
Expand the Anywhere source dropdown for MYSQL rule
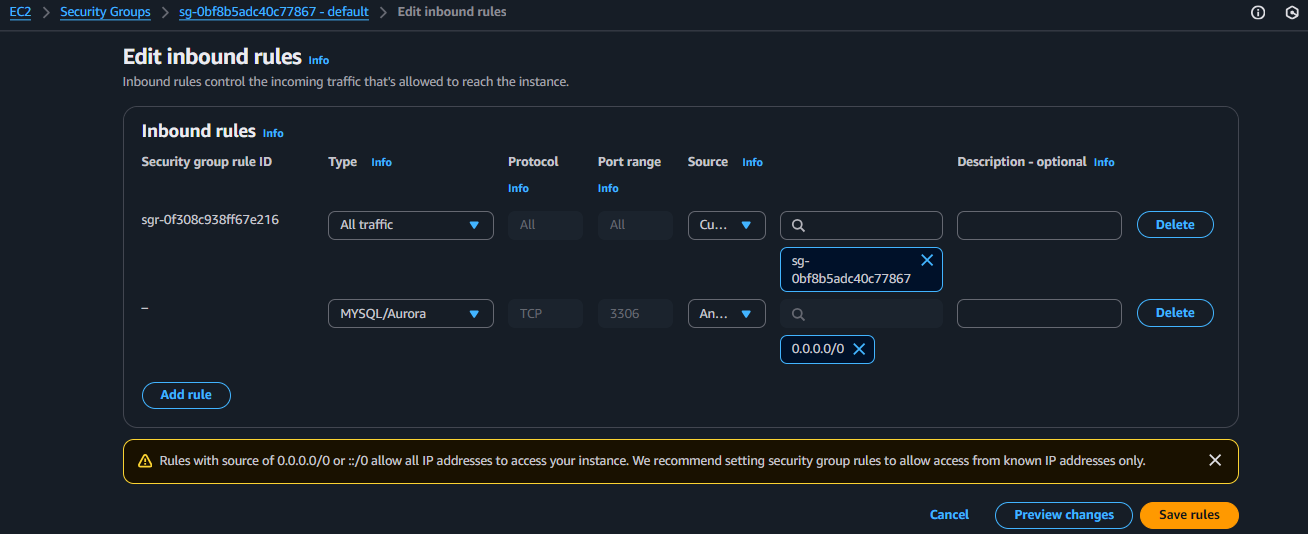[x=726, y=313]
